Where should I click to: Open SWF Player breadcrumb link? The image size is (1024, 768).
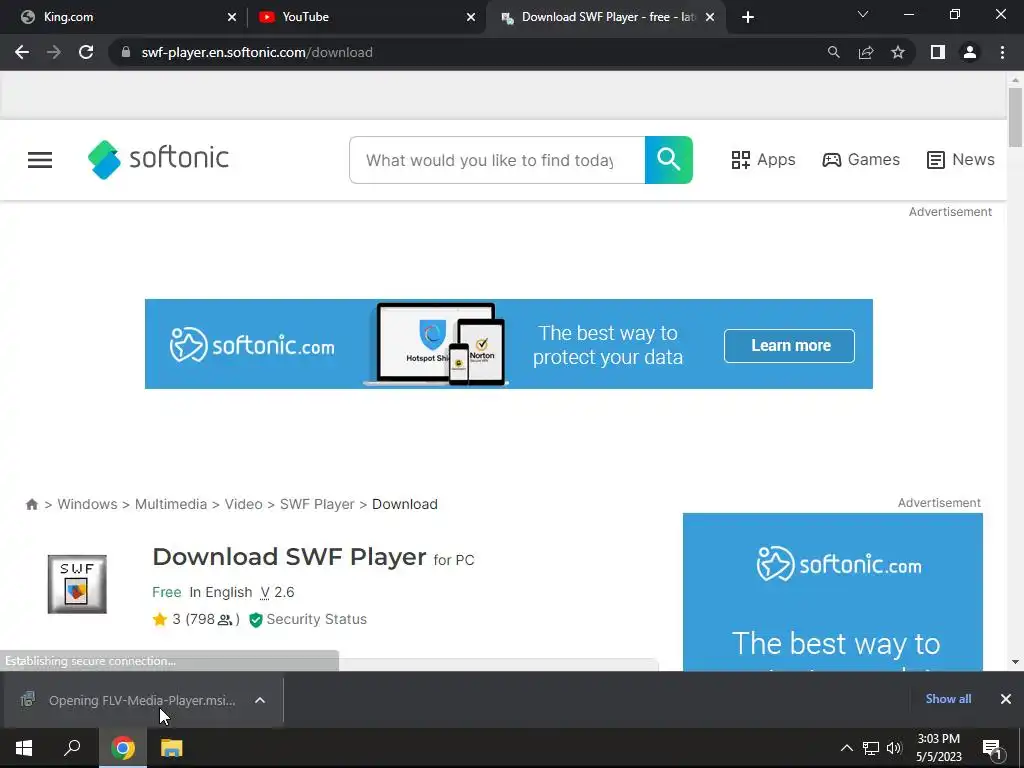pos(317,504)
